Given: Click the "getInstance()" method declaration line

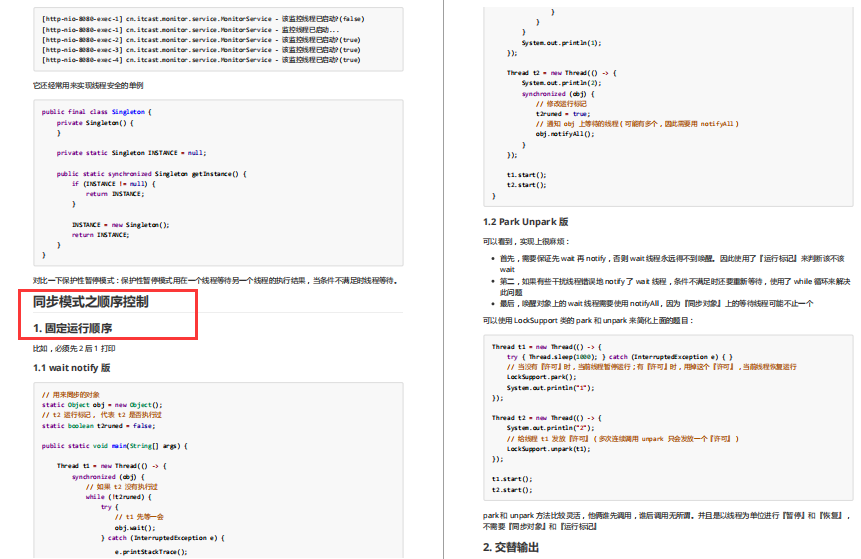Looking at the screenshot, I should tap(152, 174).
